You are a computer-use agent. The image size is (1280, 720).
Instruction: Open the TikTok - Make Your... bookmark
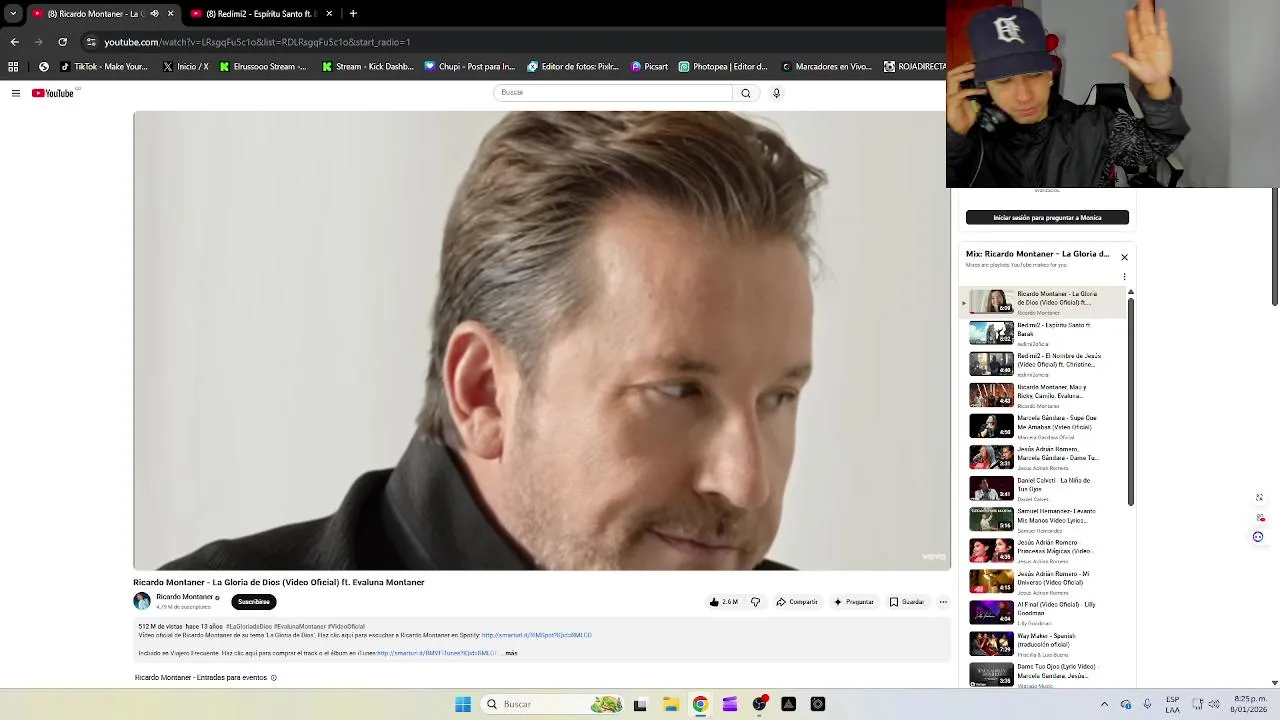[x=104, y=67]
